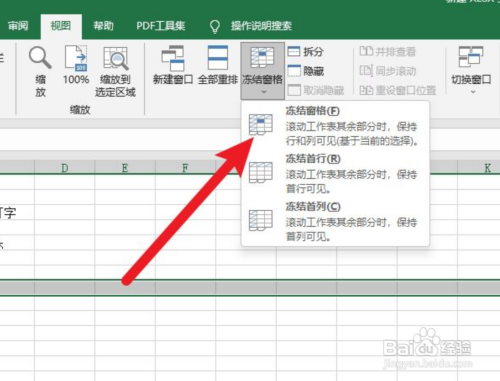
Task: Click the Tell Me search box (操作说明搜索)
Action: pyautogui.click(x=261, y=26)
